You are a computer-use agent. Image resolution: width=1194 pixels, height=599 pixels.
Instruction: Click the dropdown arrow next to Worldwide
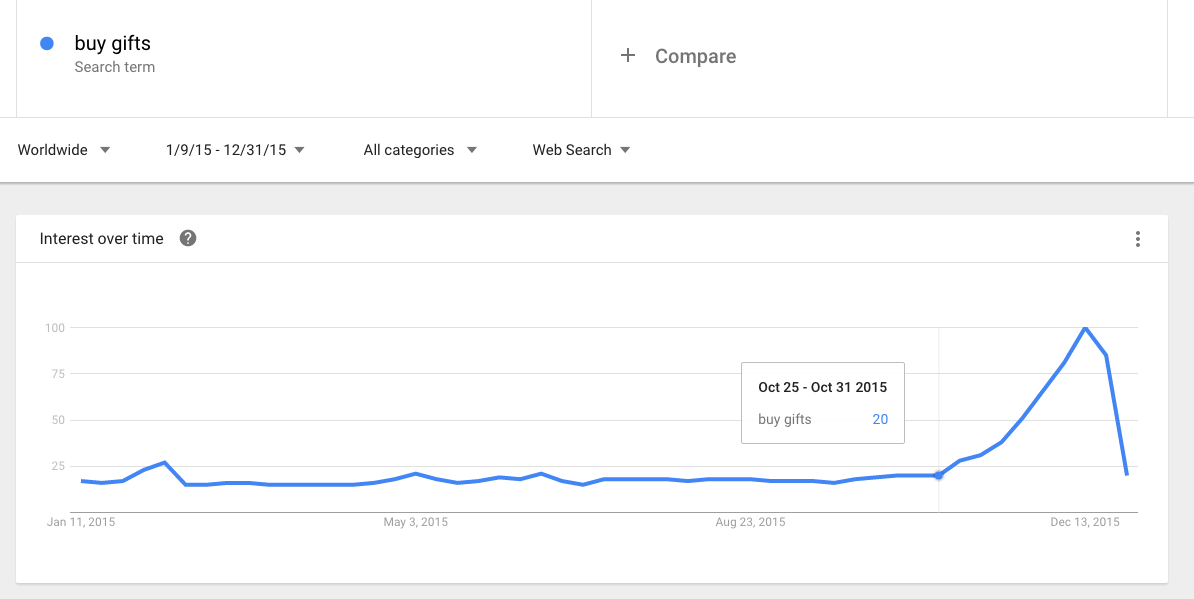[x=105, y=150]
